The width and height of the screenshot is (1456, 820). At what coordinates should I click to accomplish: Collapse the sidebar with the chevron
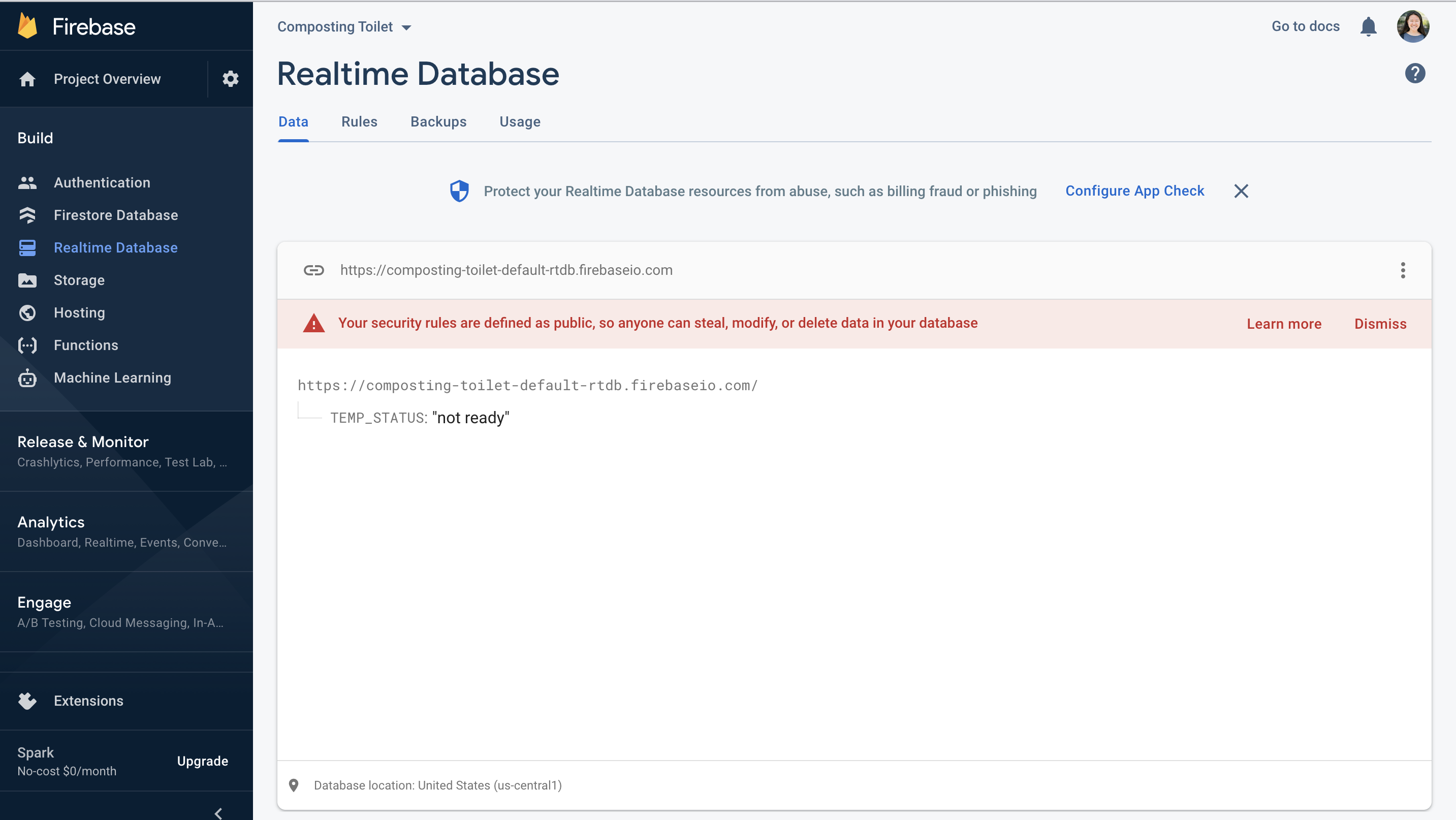(218, 813)
